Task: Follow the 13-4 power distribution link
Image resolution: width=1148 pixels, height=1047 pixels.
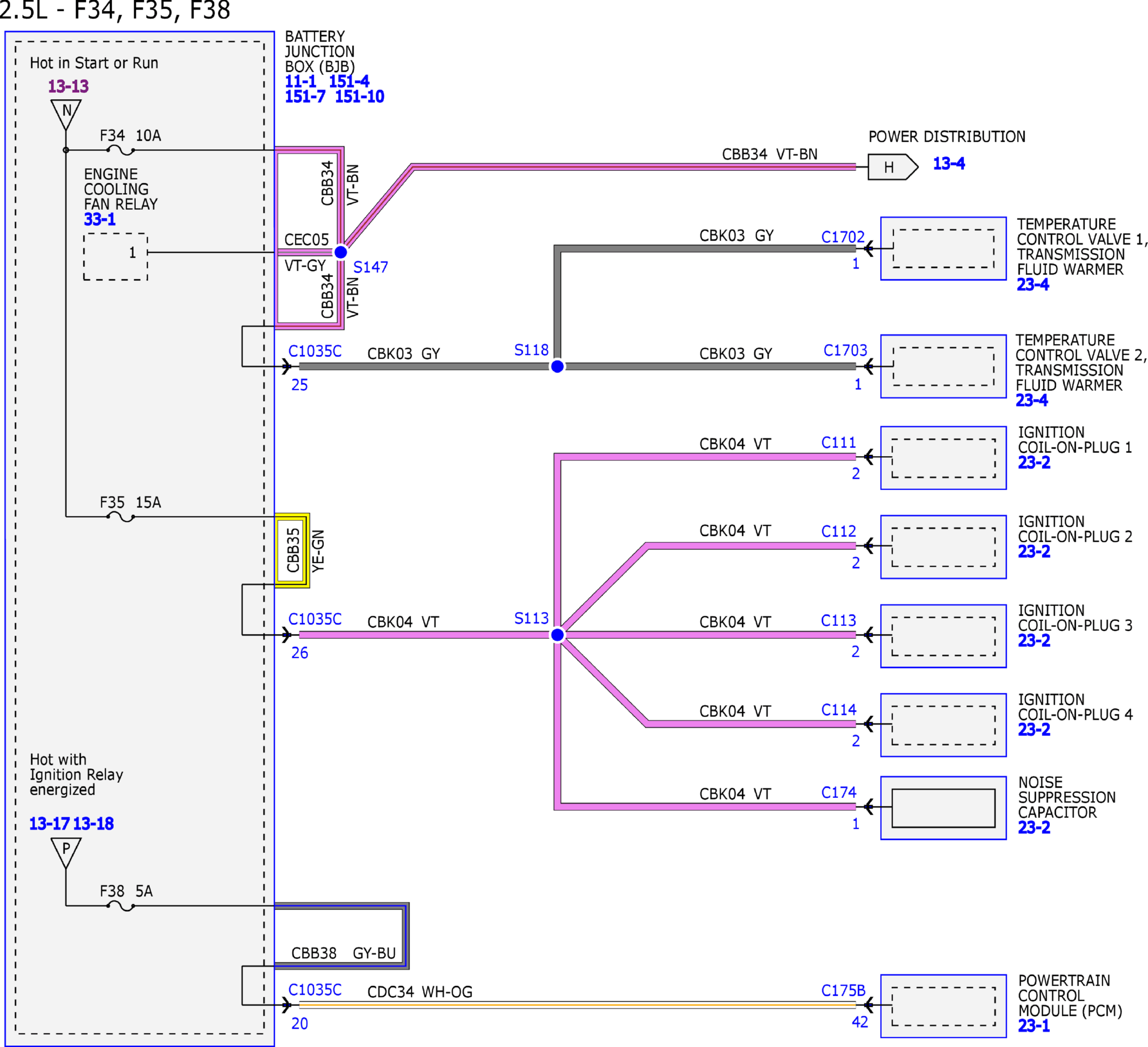Action: tap(949, 163)
